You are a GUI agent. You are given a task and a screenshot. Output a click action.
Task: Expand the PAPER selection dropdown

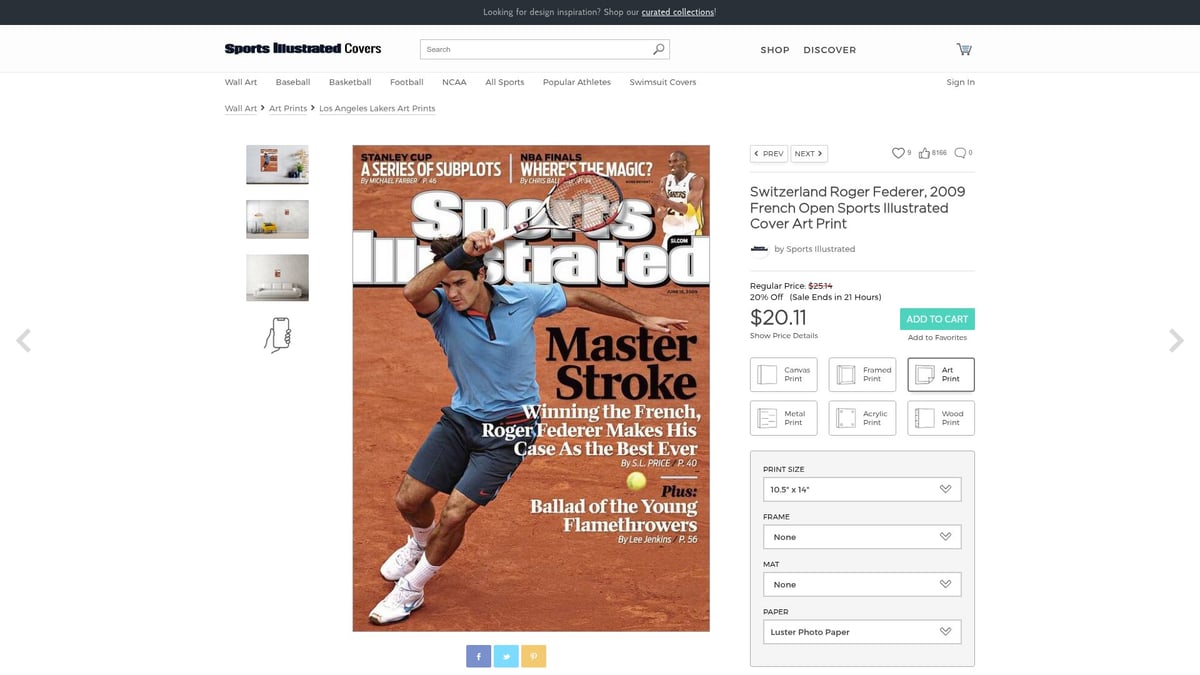point(862,631)
